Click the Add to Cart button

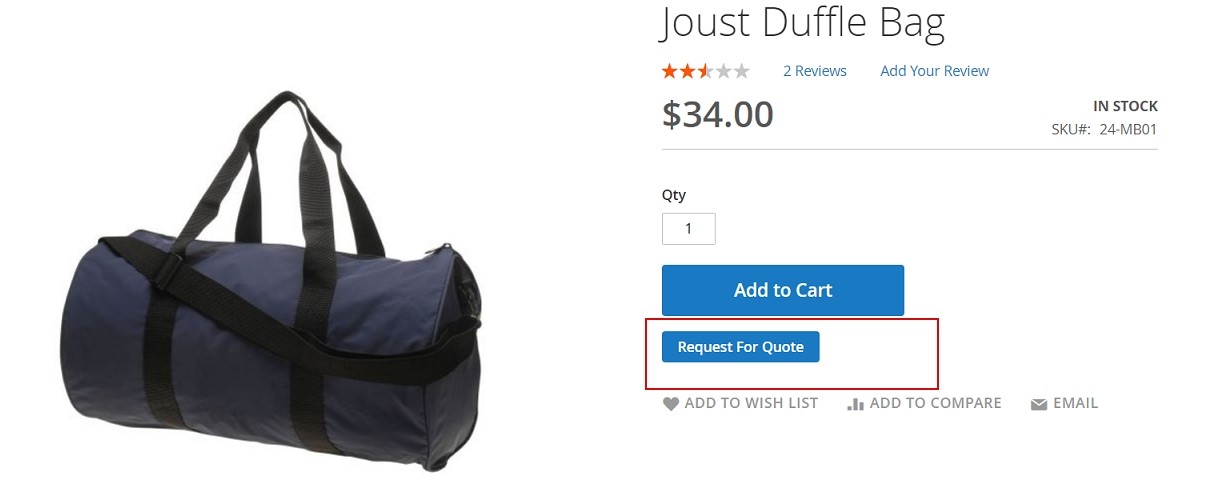[x=783, y=290]
